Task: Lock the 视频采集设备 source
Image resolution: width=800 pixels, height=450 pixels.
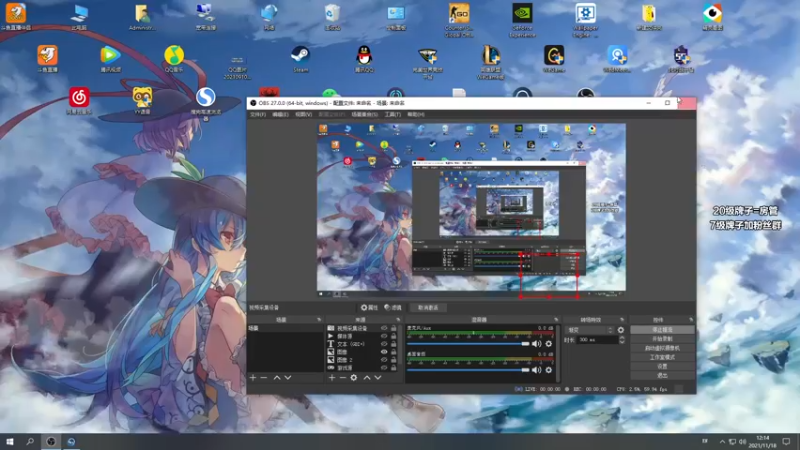Action: (393, 328)
